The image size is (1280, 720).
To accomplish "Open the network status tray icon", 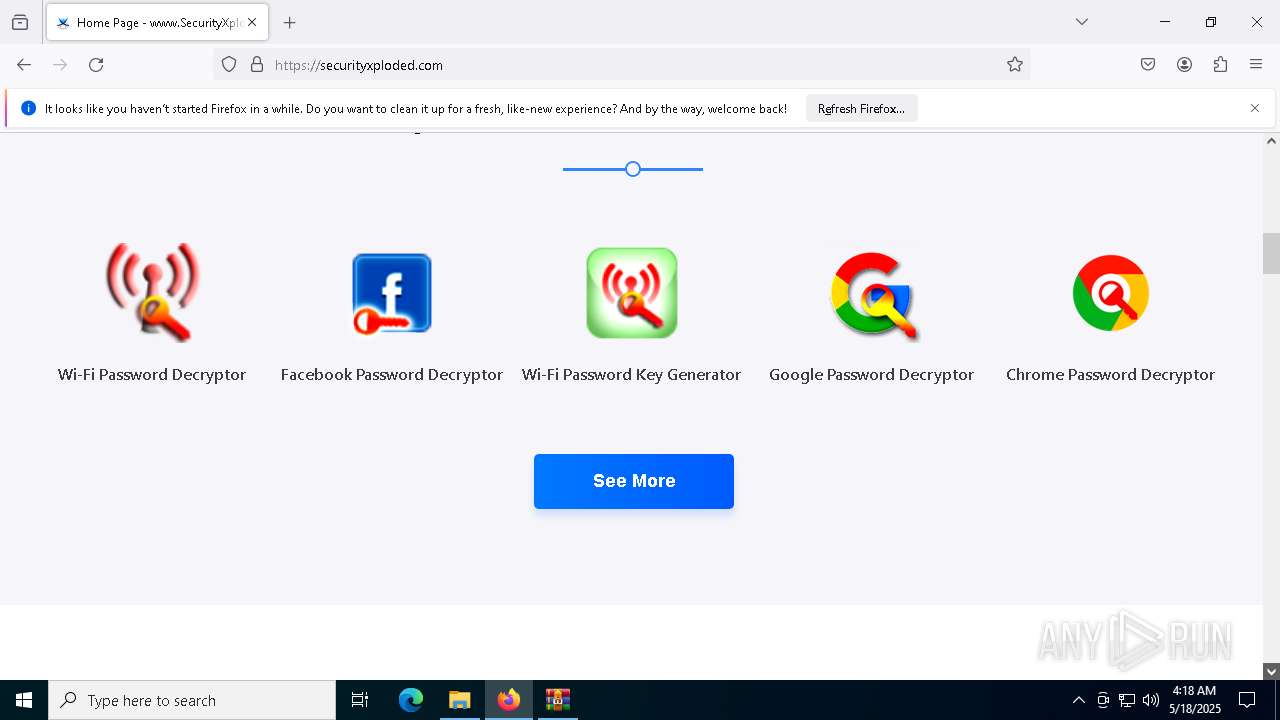I will coord(1127,700).
